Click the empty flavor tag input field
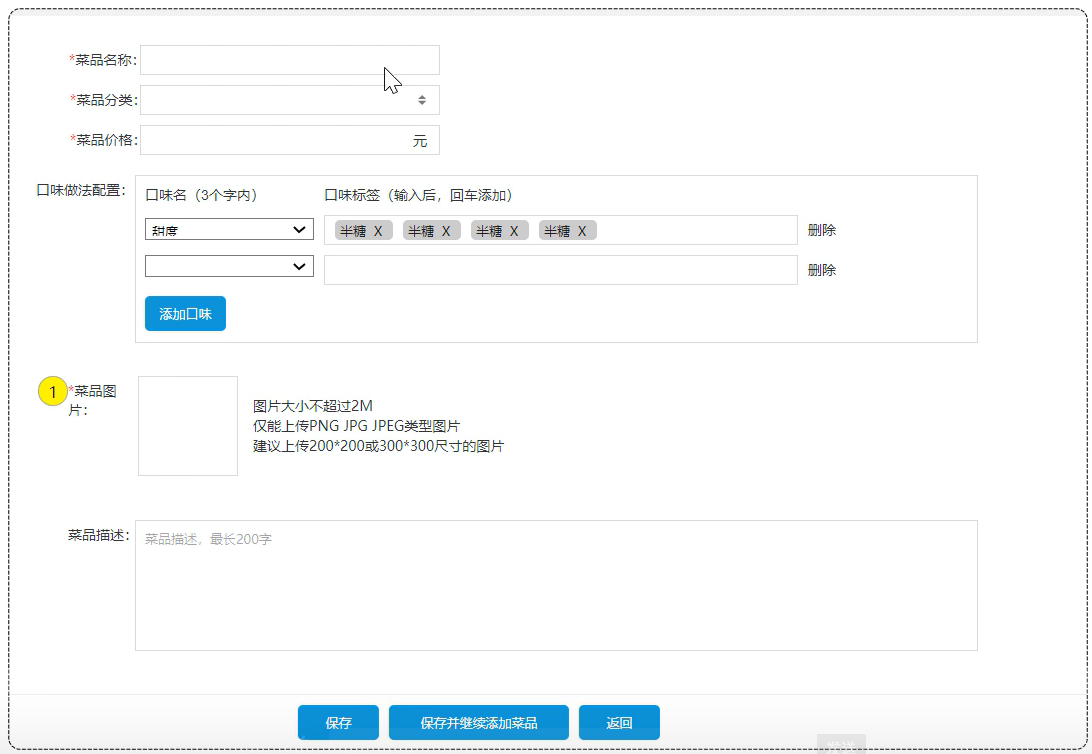This screenshot has width=1092, height=754. click(x=561, y=270)
